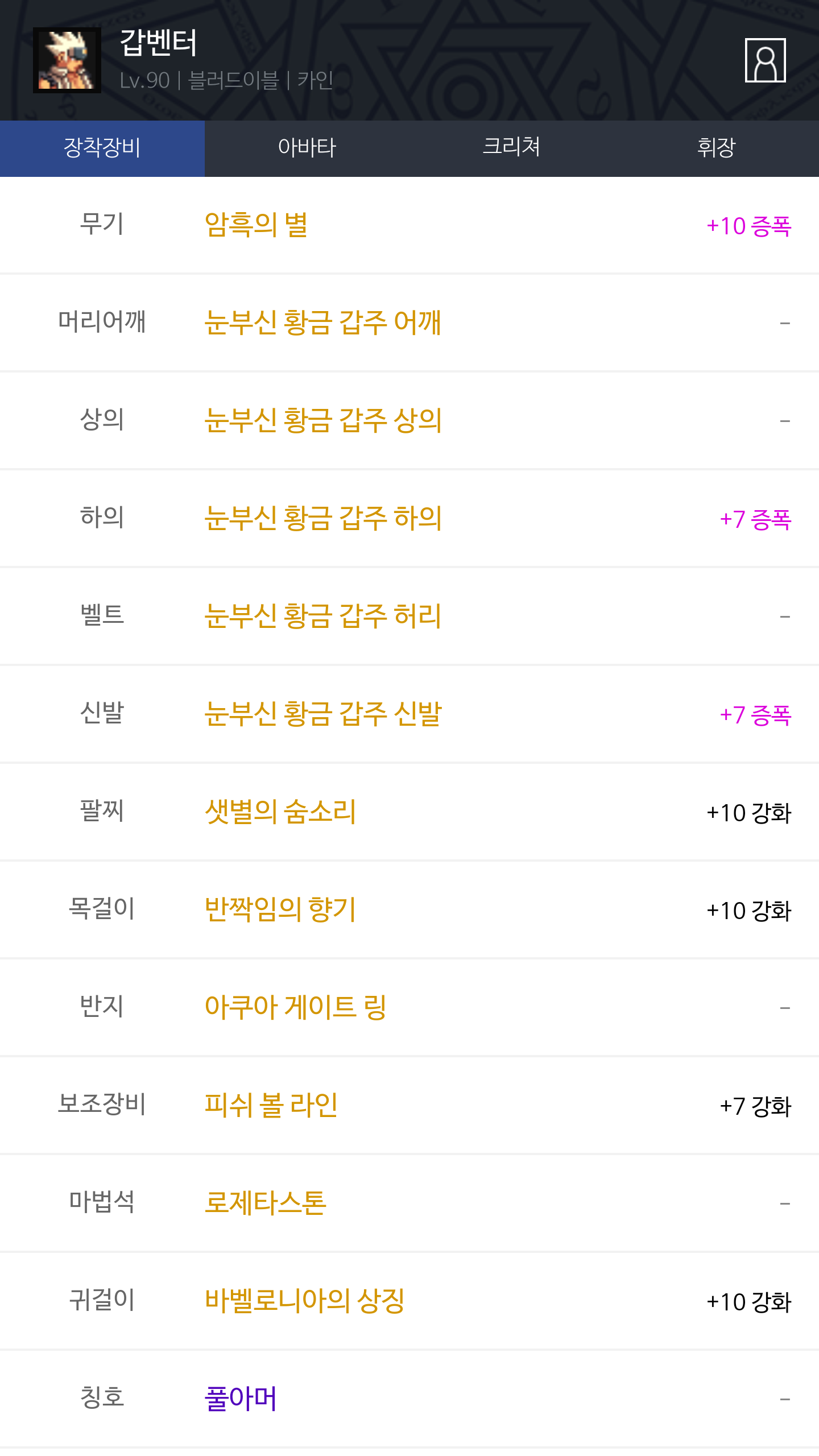Select the 장착장비 tab
Viewport: 819px width, 1456px height.
point(102,148)
